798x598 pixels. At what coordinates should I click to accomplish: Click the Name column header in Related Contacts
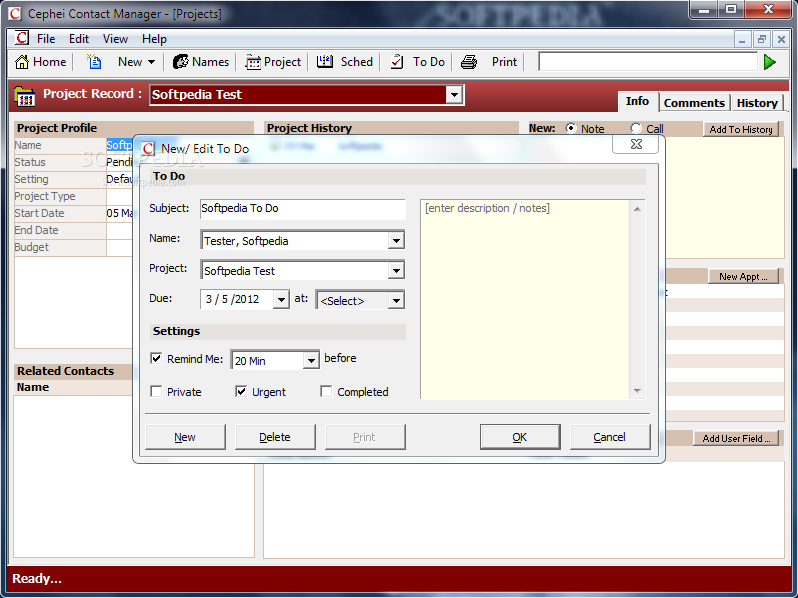pos(33,387)
